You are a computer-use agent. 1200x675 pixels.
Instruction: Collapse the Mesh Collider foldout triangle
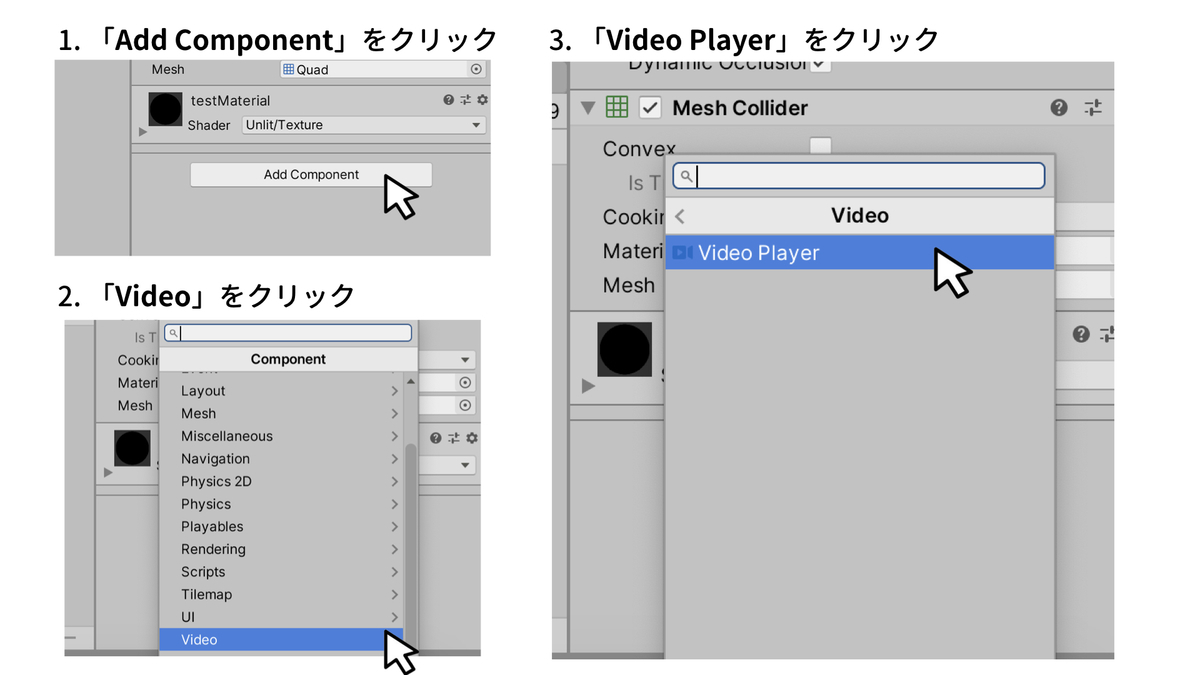click(588, 107)
